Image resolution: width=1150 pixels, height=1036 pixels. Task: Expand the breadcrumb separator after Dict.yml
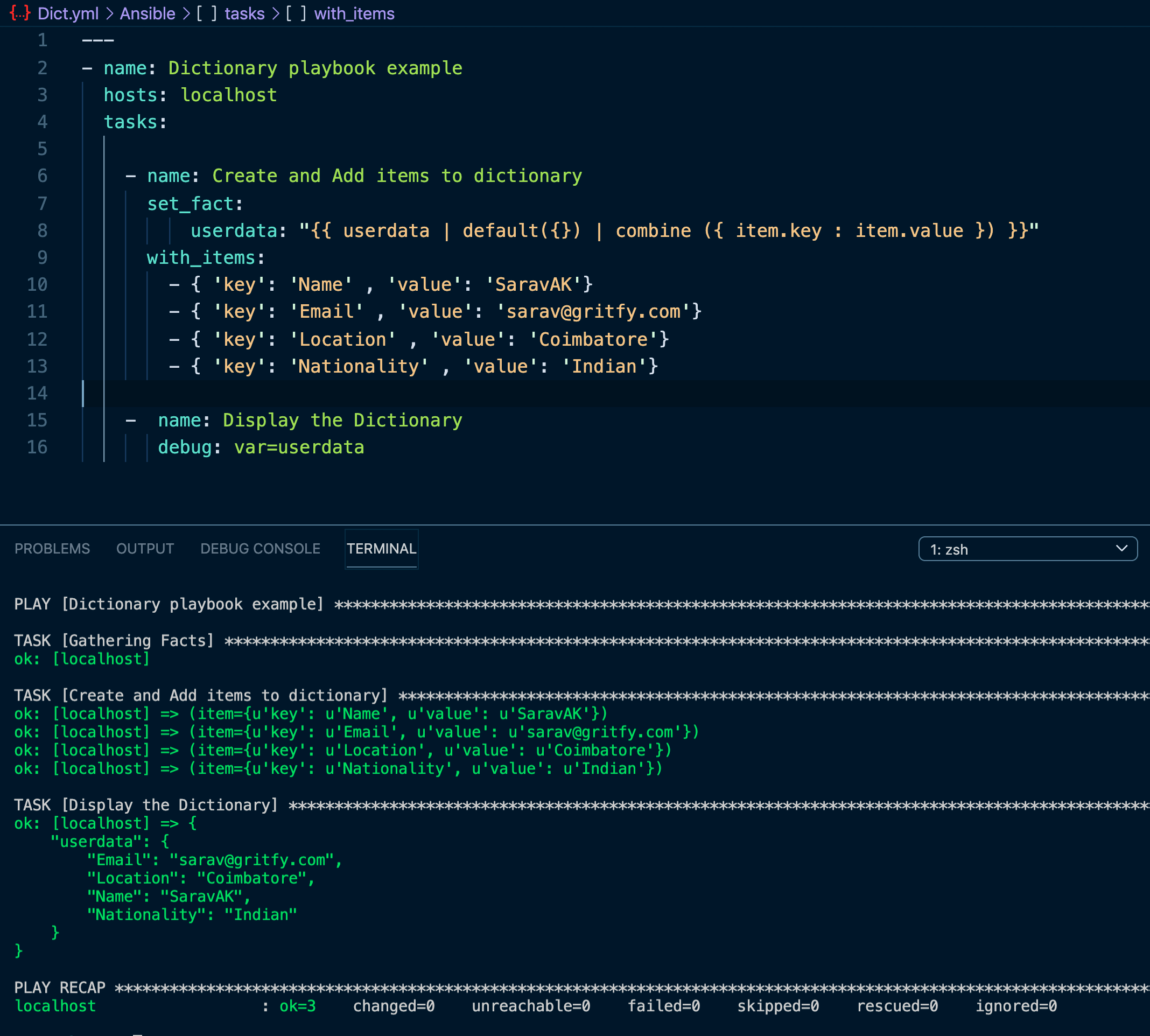[x=110, y=13]
